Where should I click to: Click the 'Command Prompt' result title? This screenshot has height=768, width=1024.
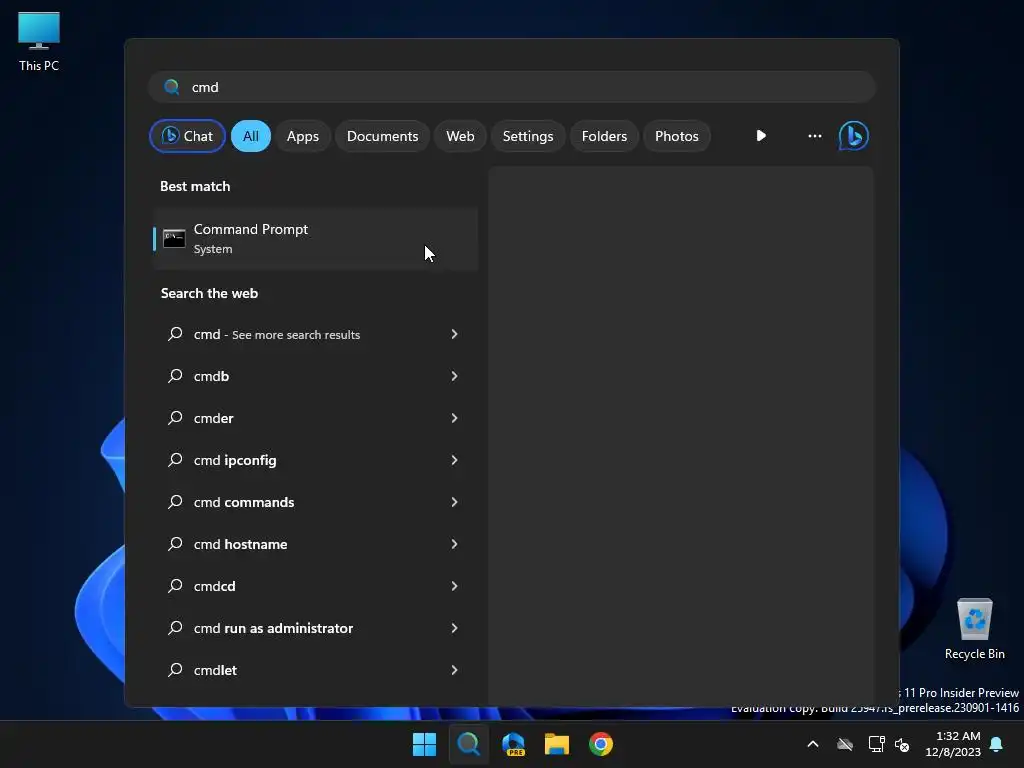point(251,229)
